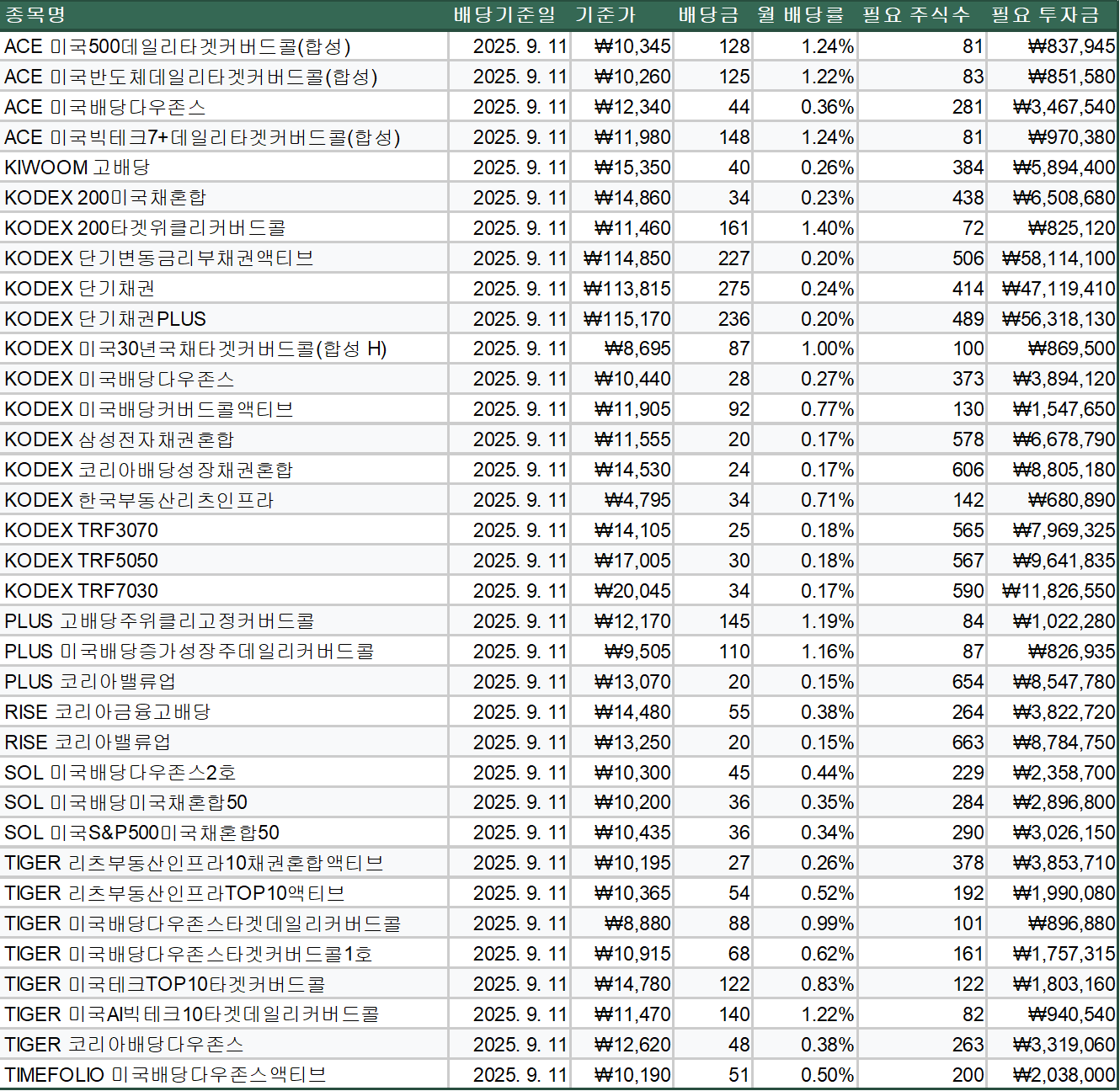Select SOL 미국S&P500미국채혼합50 name cell
Image resolution: width=1120 pixels, height=1091 pixels.
[224, 833]
